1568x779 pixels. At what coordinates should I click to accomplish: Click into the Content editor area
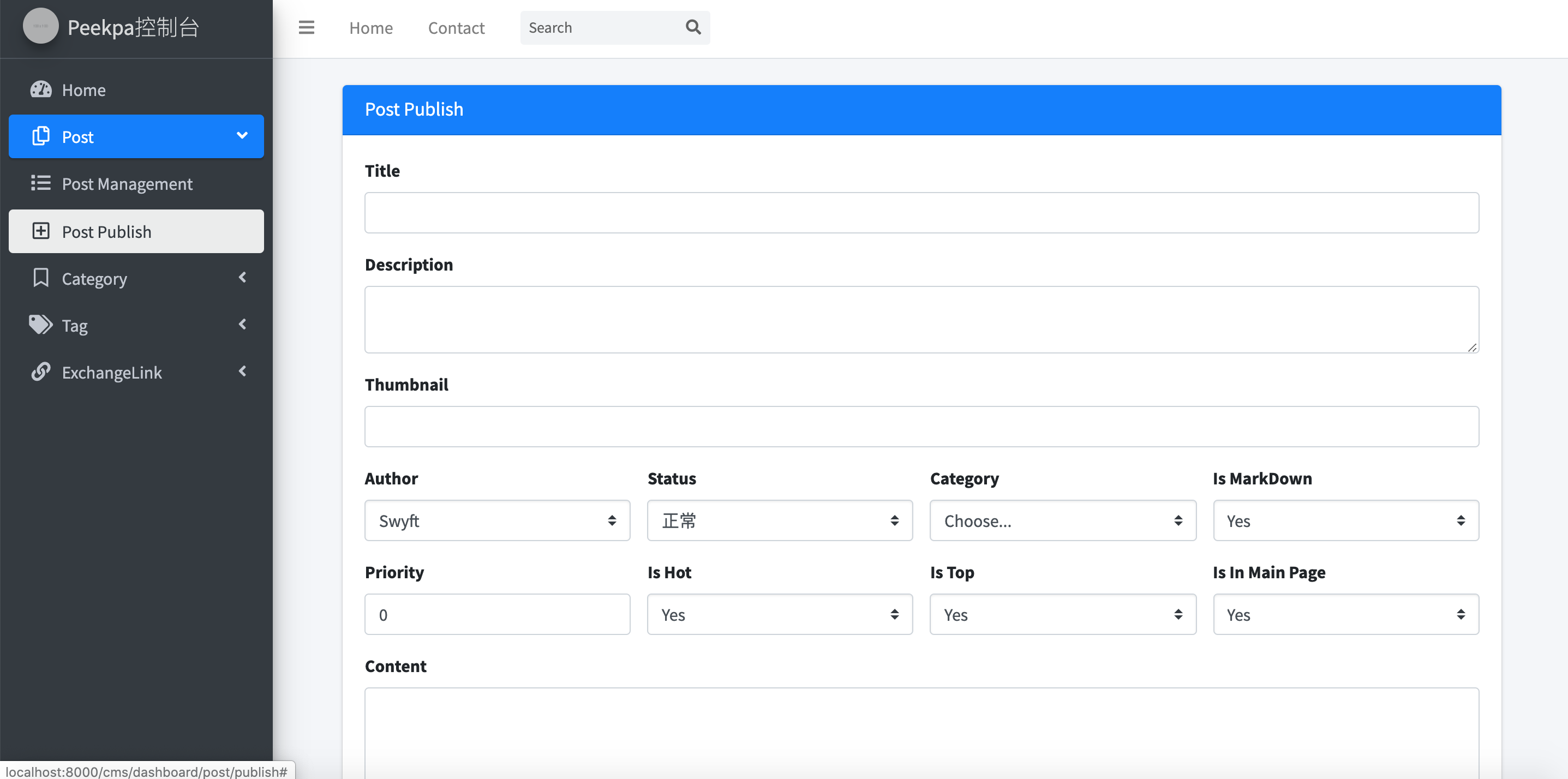click(921, 733)
